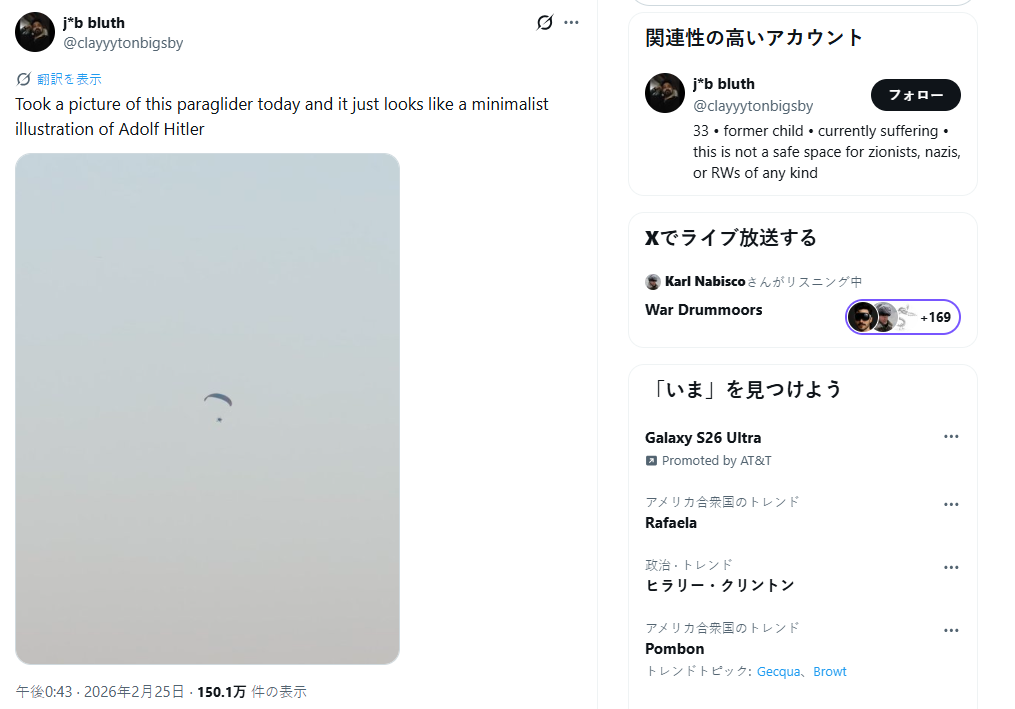1015x709 pixels.
Task: Click the tweet timestamp 午後0:43
Action: tap(44, 691)
